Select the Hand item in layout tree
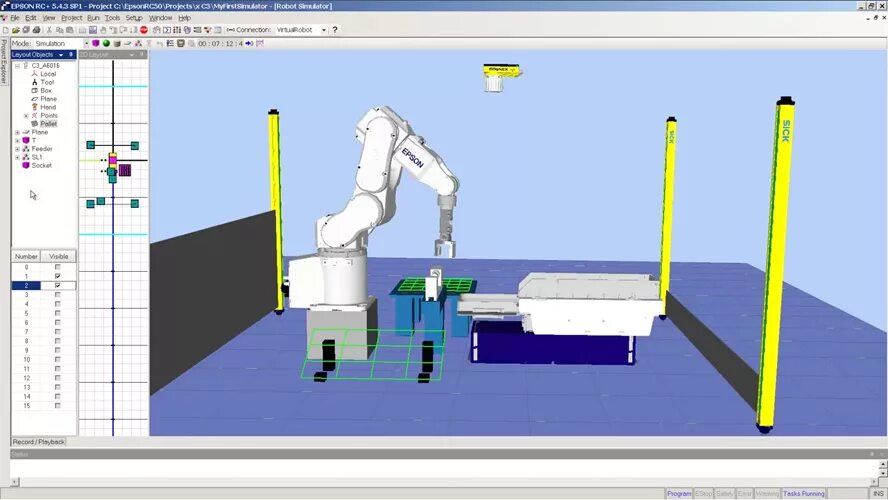This screenshot has width=888, height=500. (48, 107)
